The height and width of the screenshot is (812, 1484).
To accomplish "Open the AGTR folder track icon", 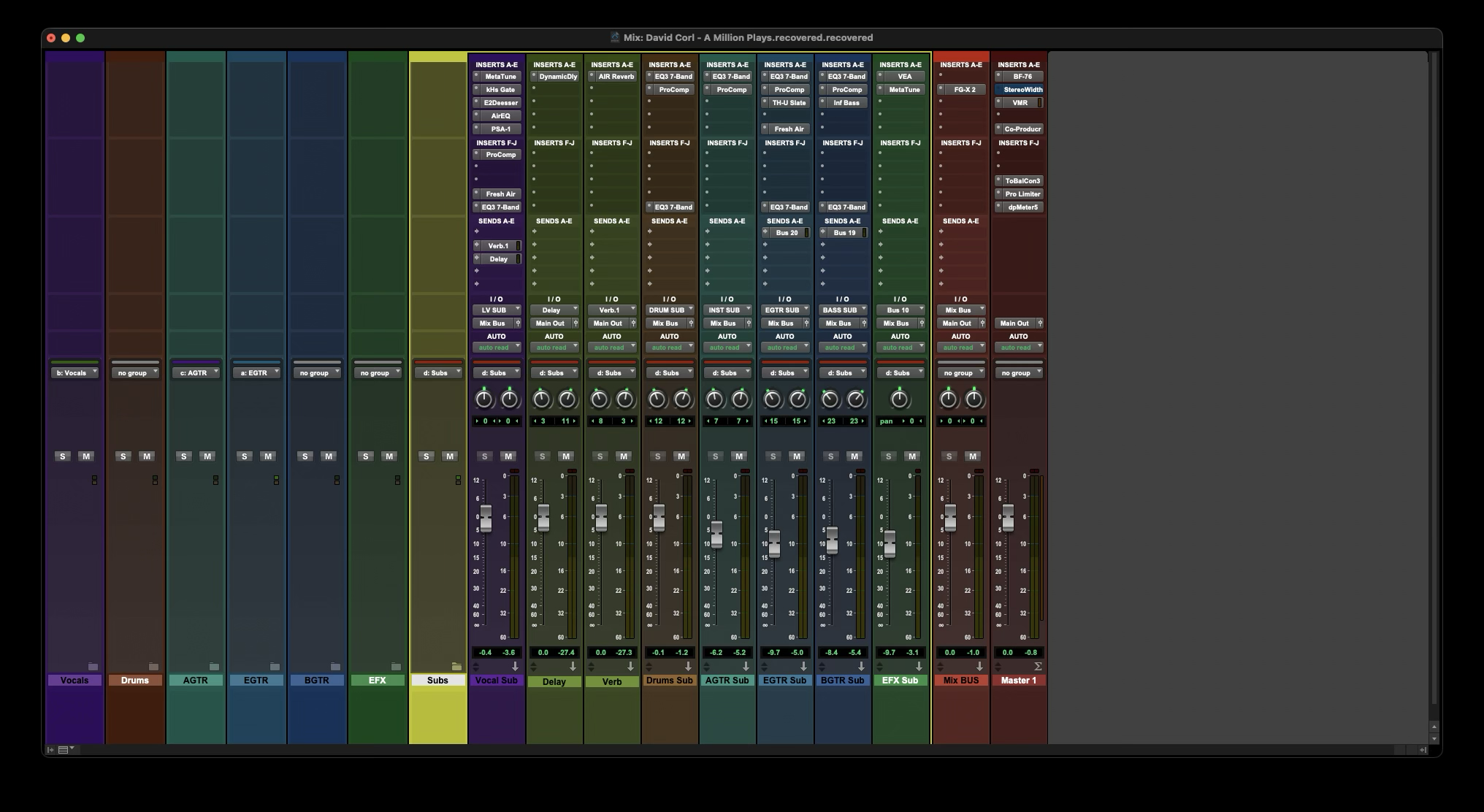I will tap(214, 667).
